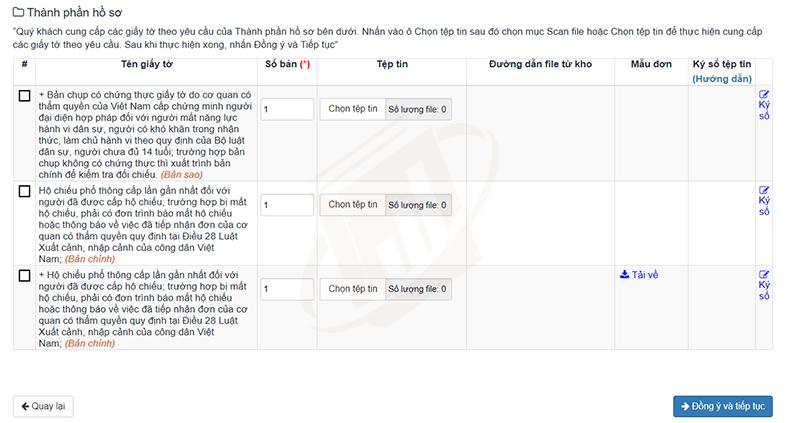Choose file via Chọn tệp tin in first row

point(353,109)
